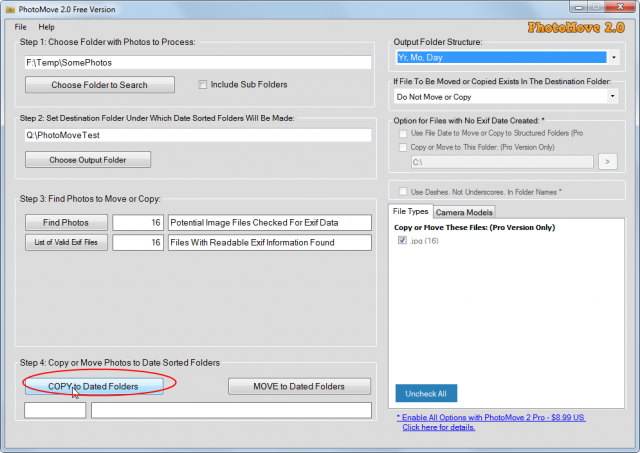Open List of Valid Exif Files
This screenshot has height=453, width=640.
point(66,242)
